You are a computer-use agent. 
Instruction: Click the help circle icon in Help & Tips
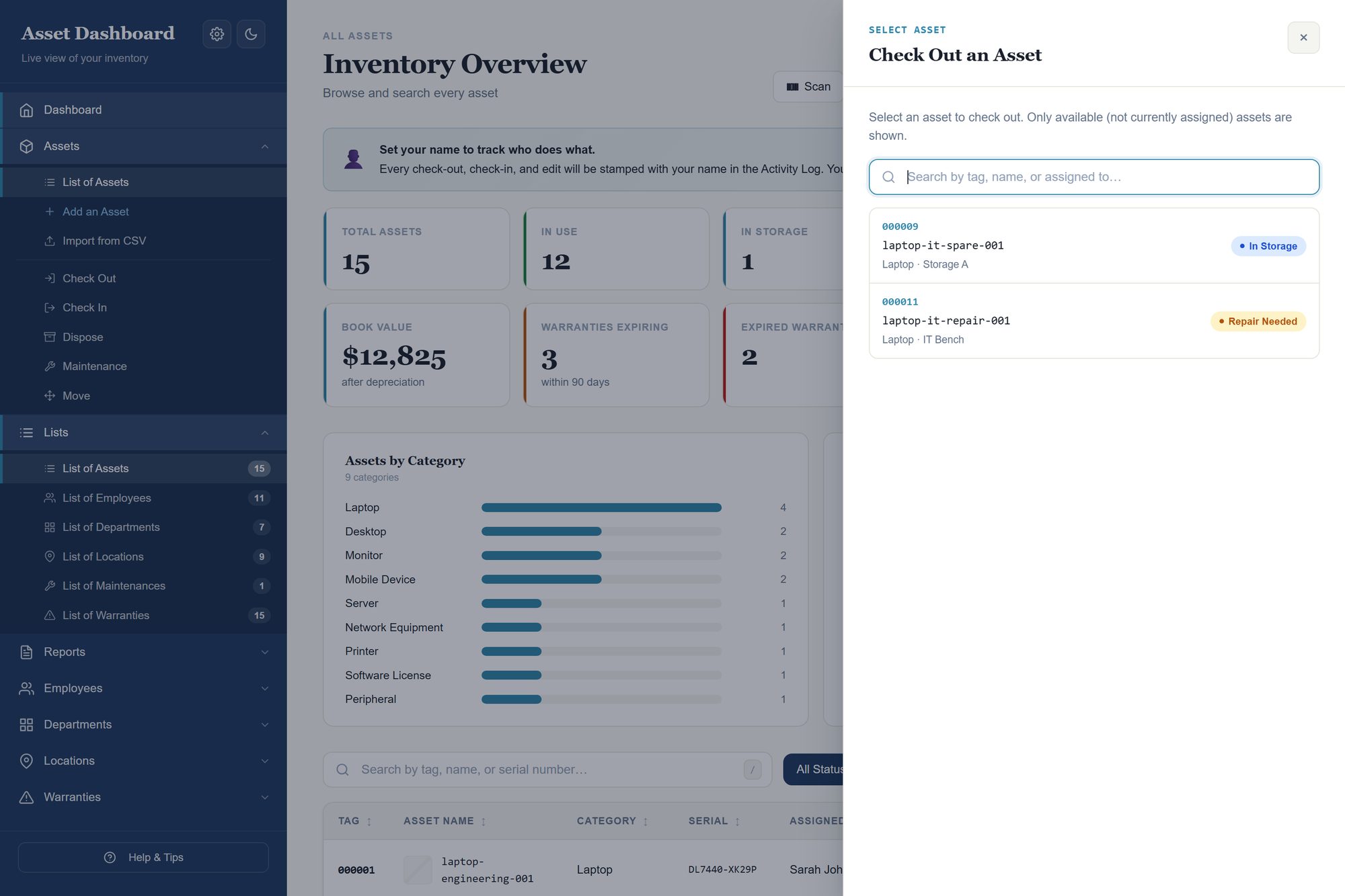(110, 858)
